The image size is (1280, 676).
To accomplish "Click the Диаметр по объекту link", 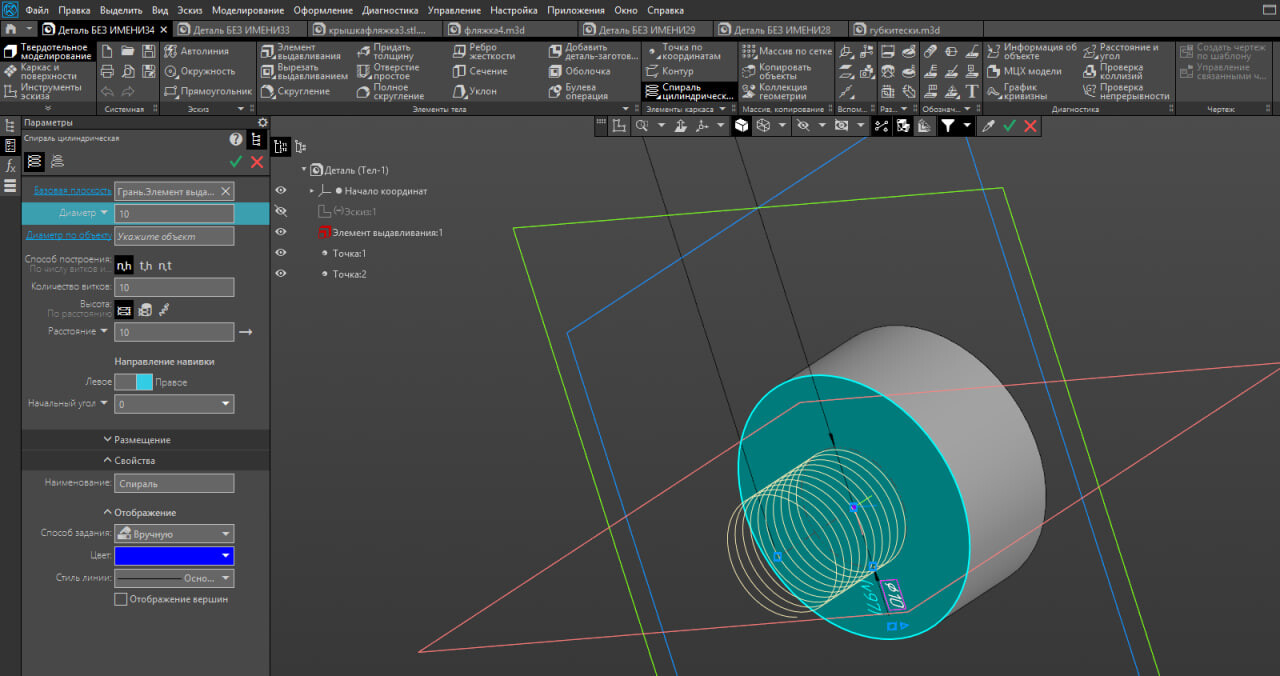I will click(68, 236).
